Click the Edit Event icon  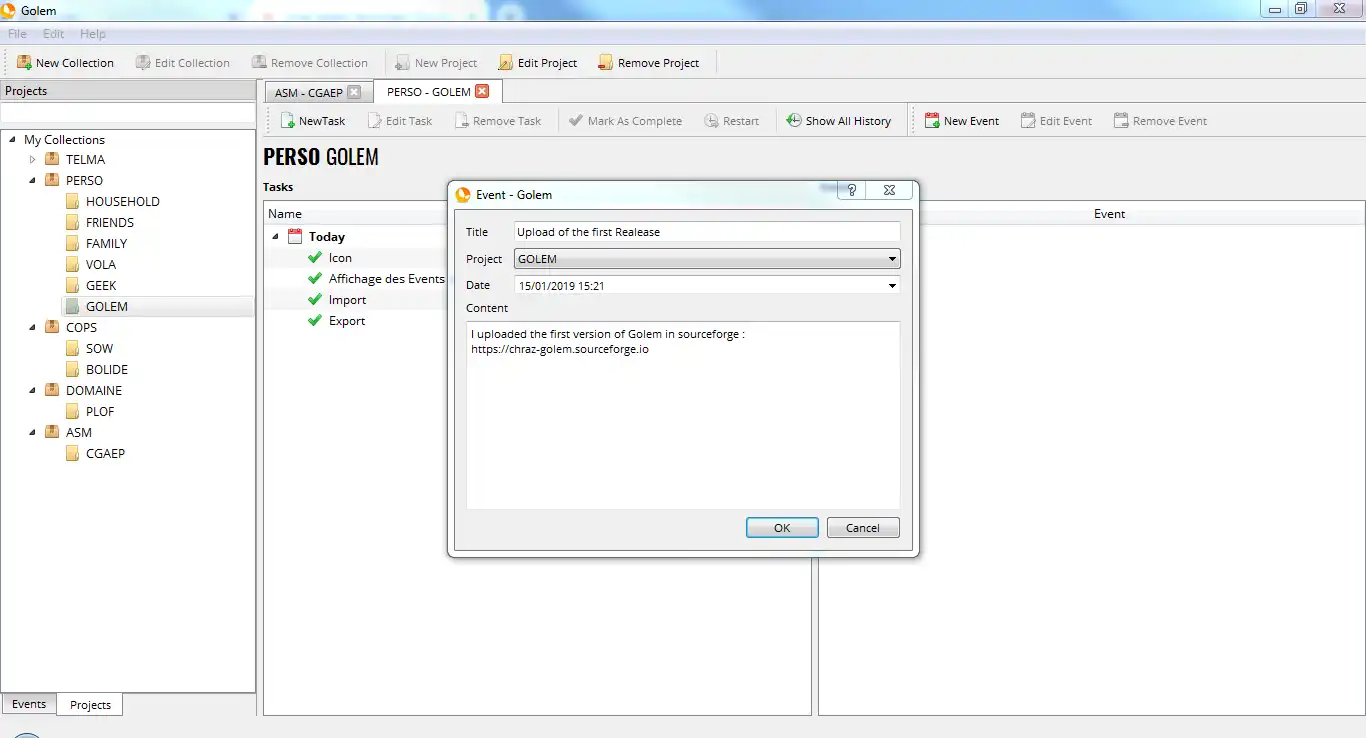tap(1028, 121)
